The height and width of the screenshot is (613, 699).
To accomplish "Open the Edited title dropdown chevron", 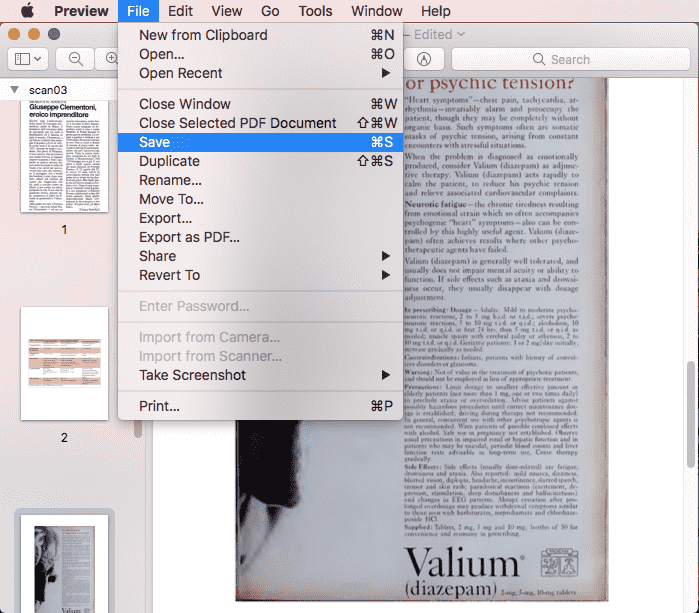I will [x=461, y=34].
